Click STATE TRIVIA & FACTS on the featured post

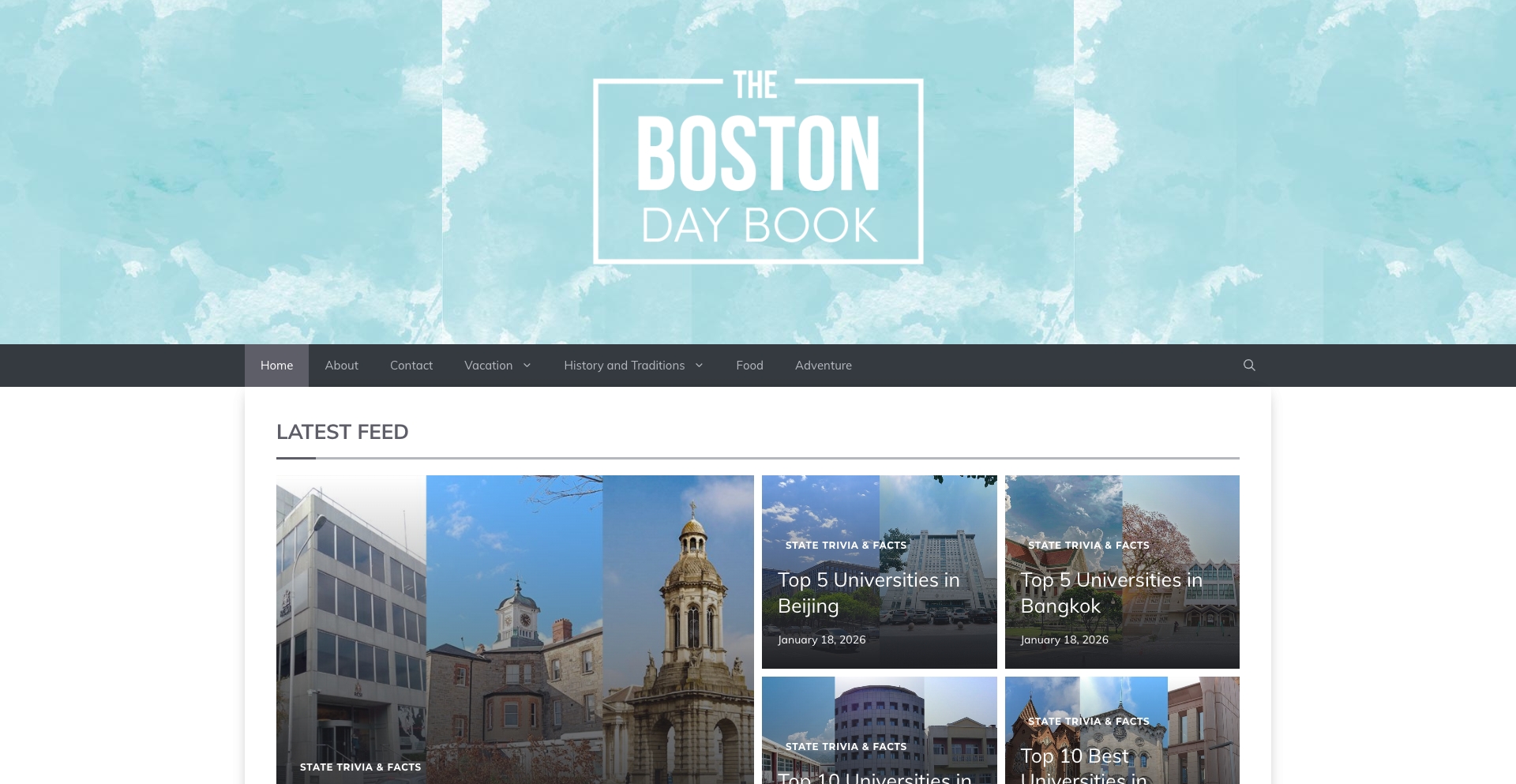click(x=360, y=766)
